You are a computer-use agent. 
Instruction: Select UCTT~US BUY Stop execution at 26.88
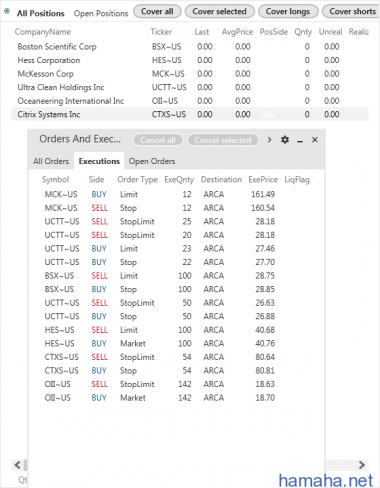(x=177, y=316)
